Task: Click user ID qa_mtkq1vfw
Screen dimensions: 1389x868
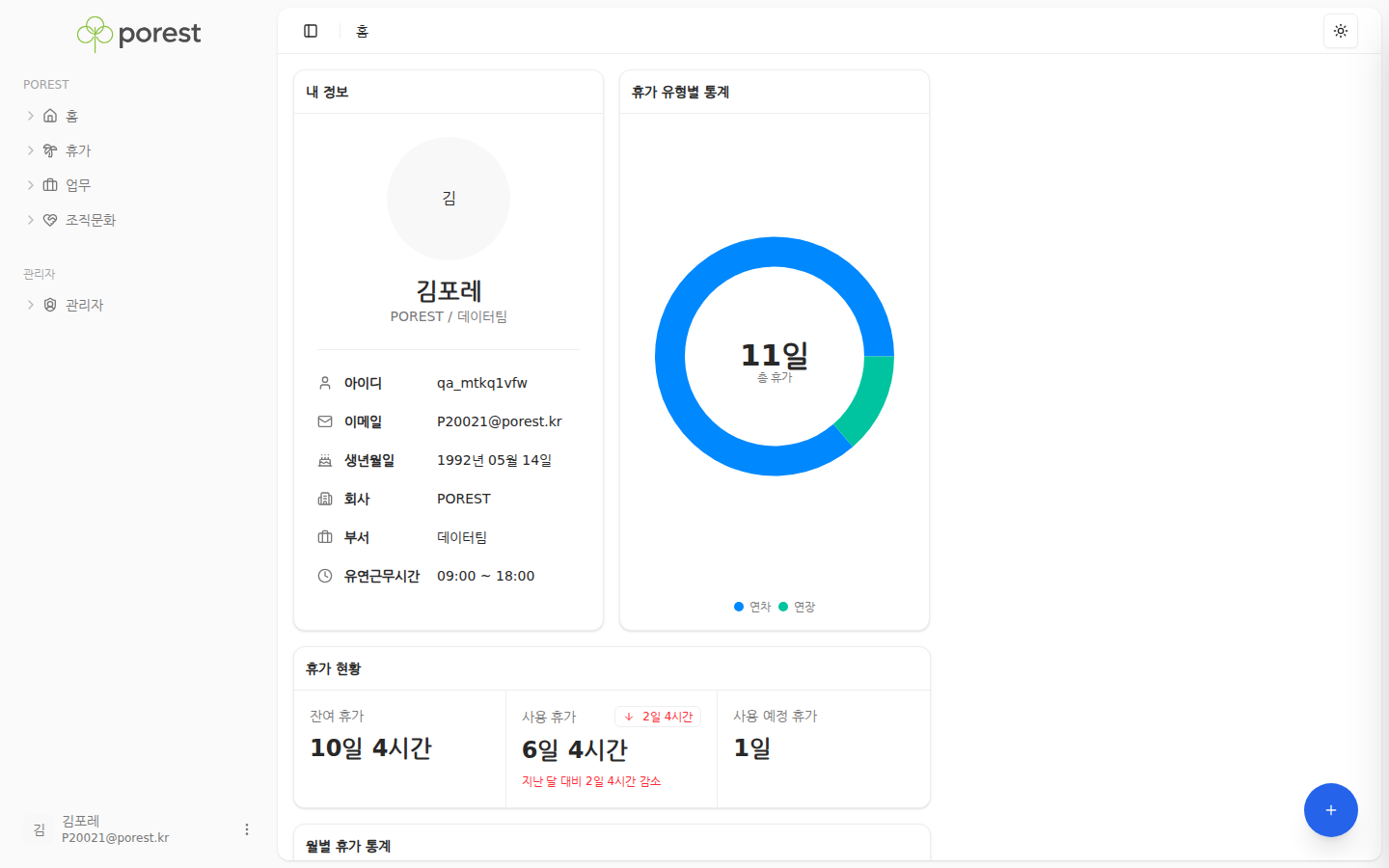Action: 482,383
